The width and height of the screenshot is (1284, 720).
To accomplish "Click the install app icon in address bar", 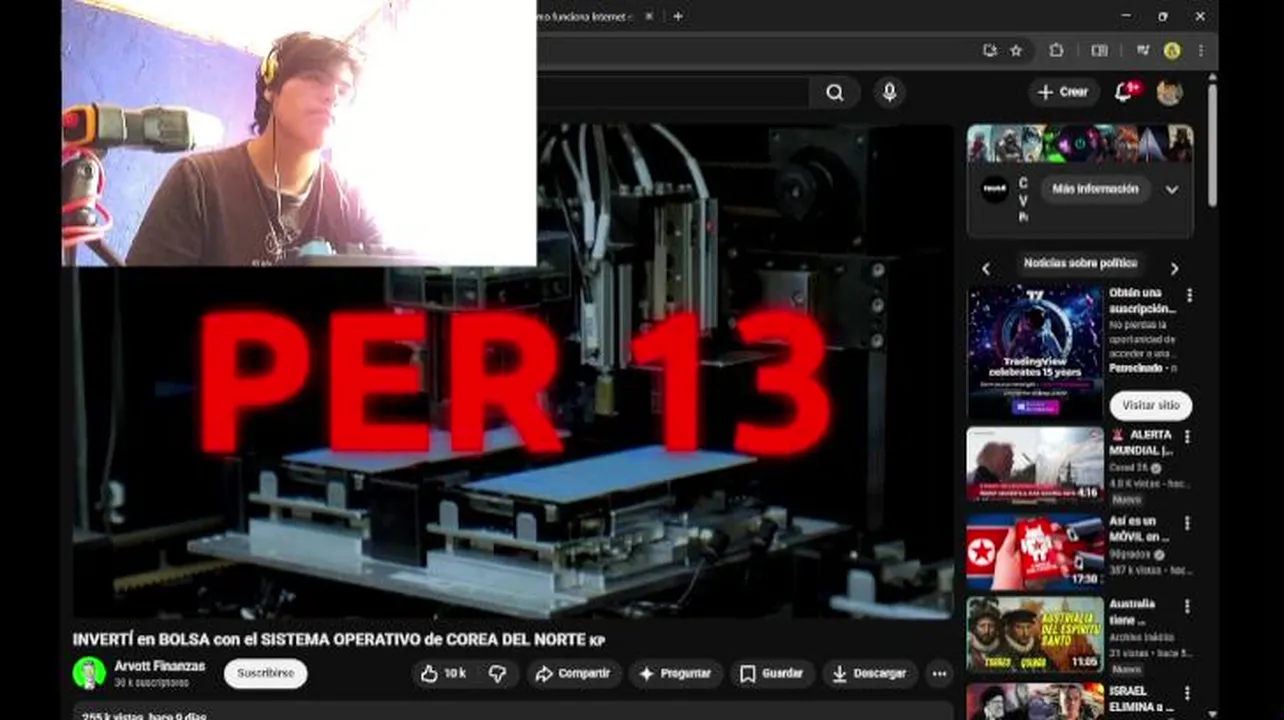I will pyautogui.click(x=989, y=50).
